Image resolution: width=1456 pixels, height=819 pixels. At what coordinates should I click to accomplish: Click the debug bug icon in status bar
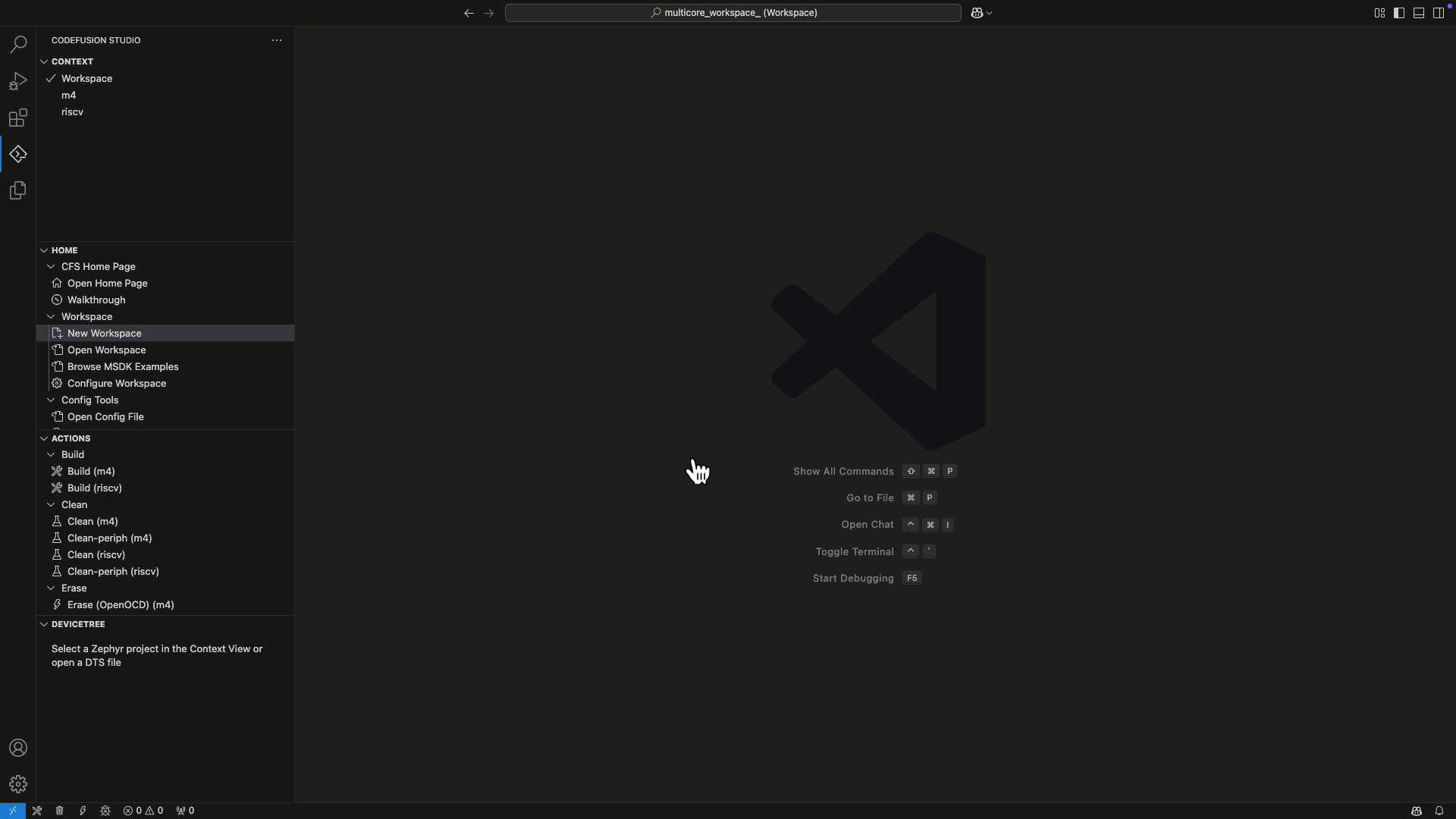[x=105, y=811]
